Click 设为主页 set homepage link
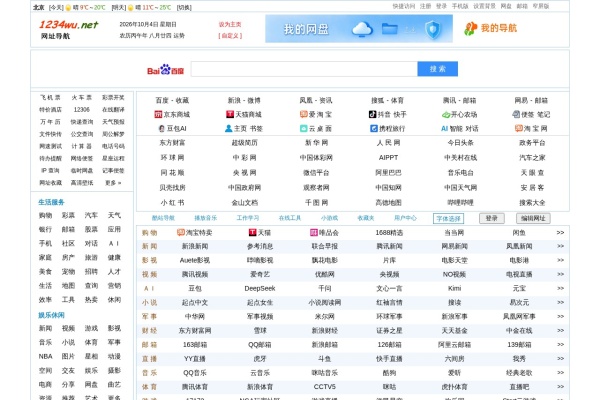The height and width of the screenshot is (400, 600). pyautogui.click(x=230, y=24)
